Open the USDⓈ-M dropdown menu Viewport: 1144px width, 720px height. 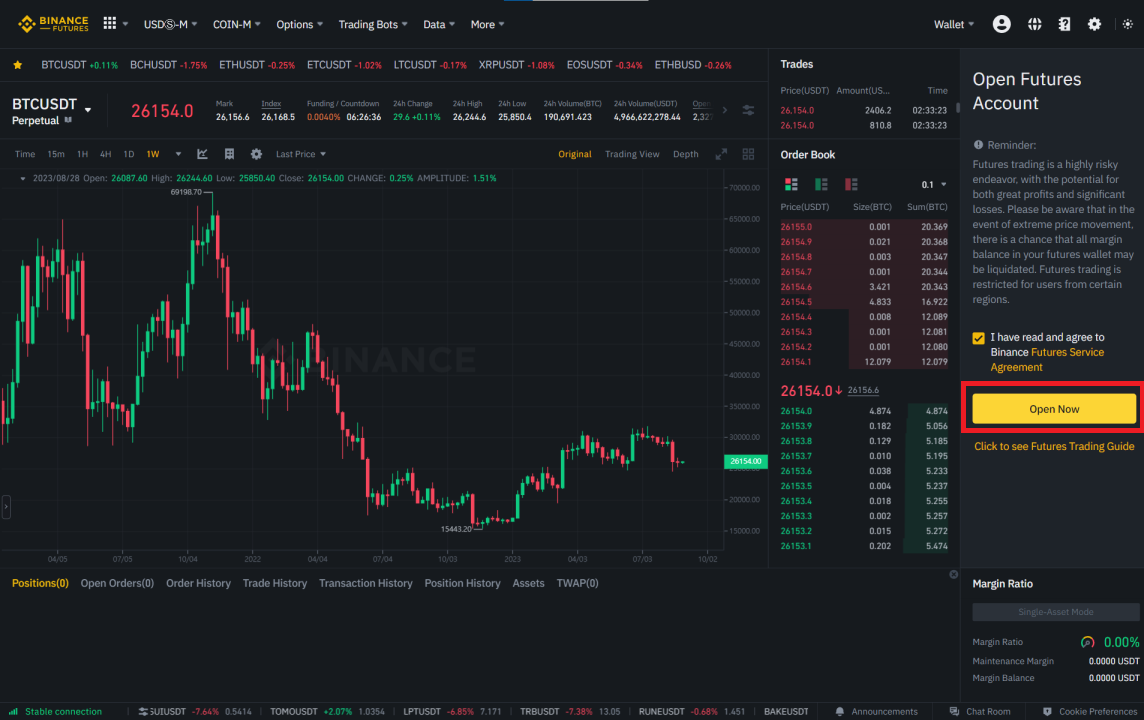170,24
